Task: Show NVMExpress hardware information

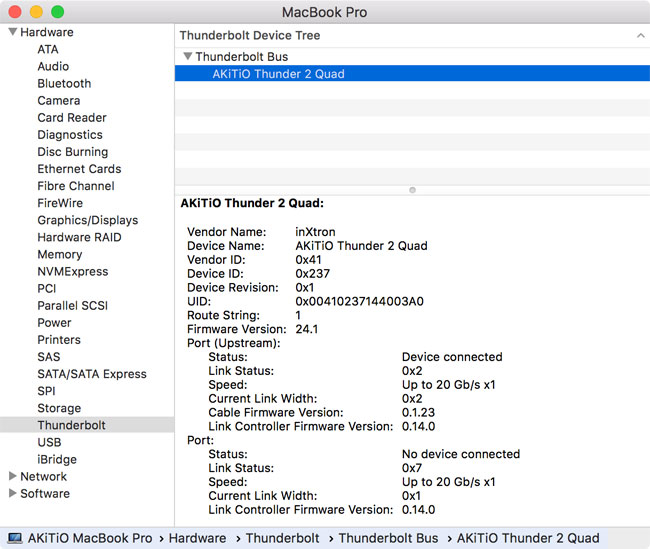Action: coord(72,271)
